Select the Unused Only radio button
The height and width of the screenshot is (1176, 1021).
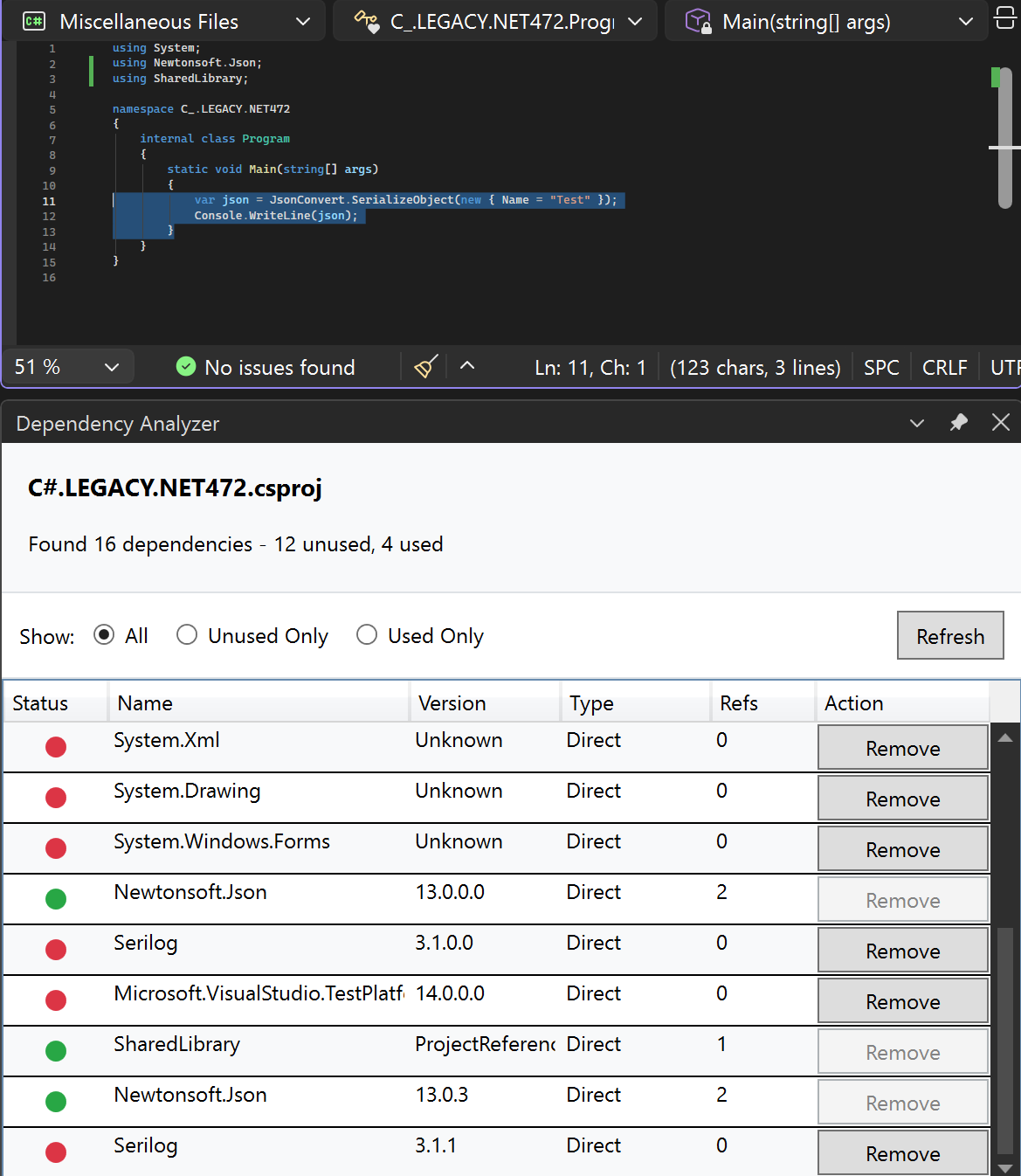[187, 634]
